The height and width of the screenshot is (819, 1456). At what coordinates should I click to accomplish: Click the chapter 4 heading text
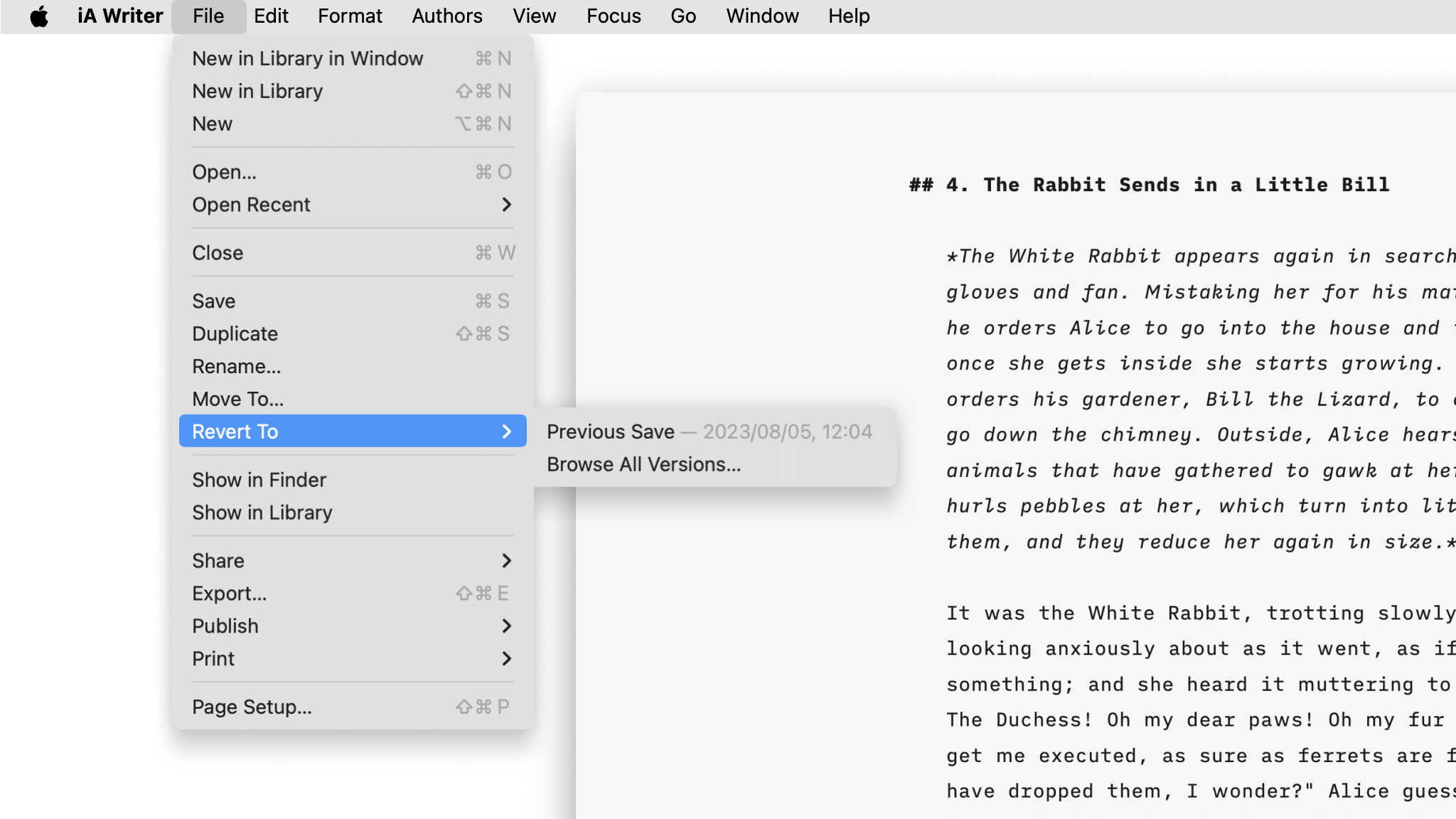pos(1149,185)
